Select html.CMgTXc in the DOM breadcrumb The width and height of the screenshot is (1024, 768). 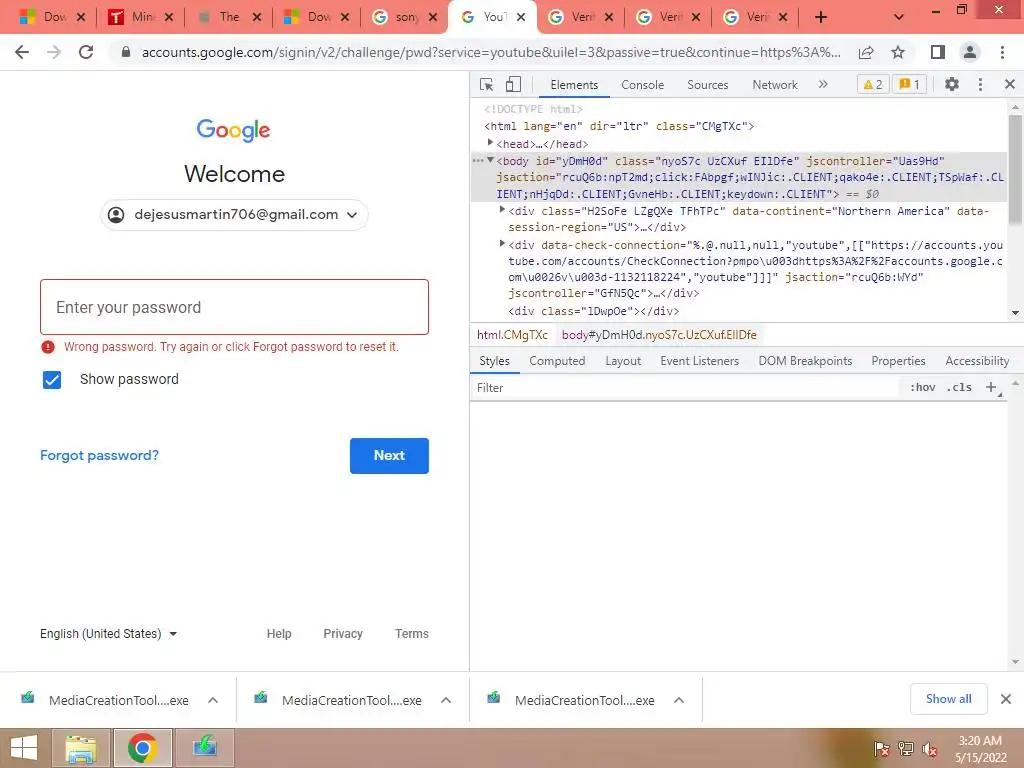[512, 335]
